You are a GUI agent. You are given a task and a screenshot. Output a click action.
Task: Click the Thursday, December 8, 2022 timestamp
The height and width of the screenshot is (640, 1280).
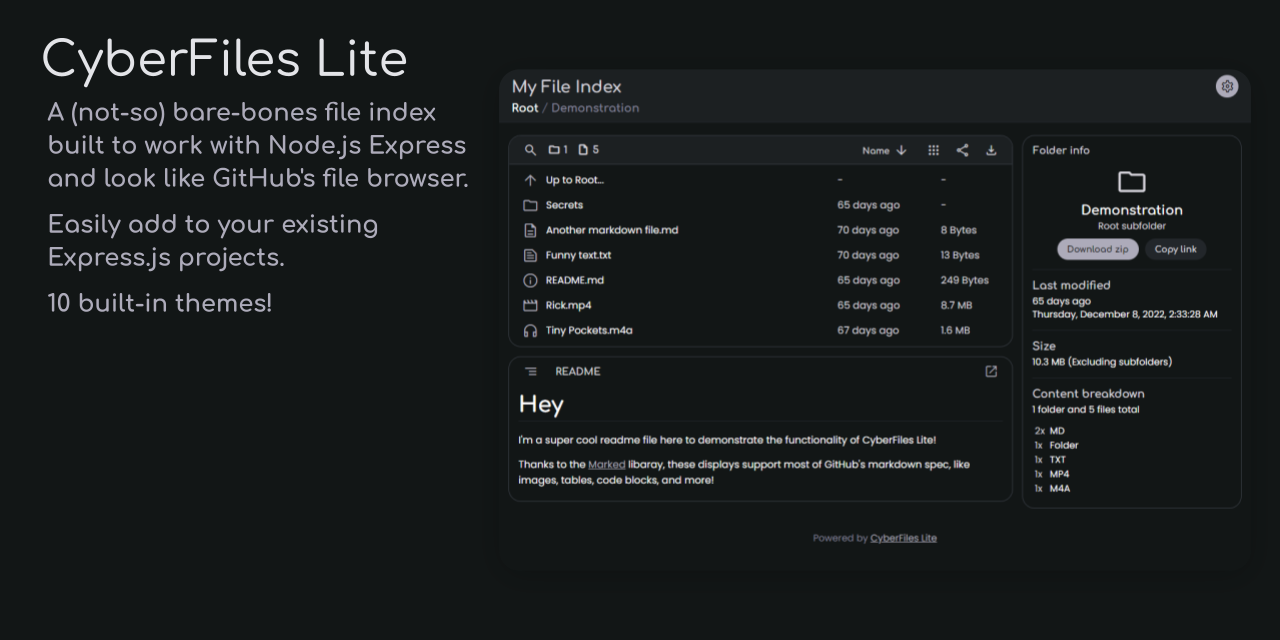(x=1125, y=314)
